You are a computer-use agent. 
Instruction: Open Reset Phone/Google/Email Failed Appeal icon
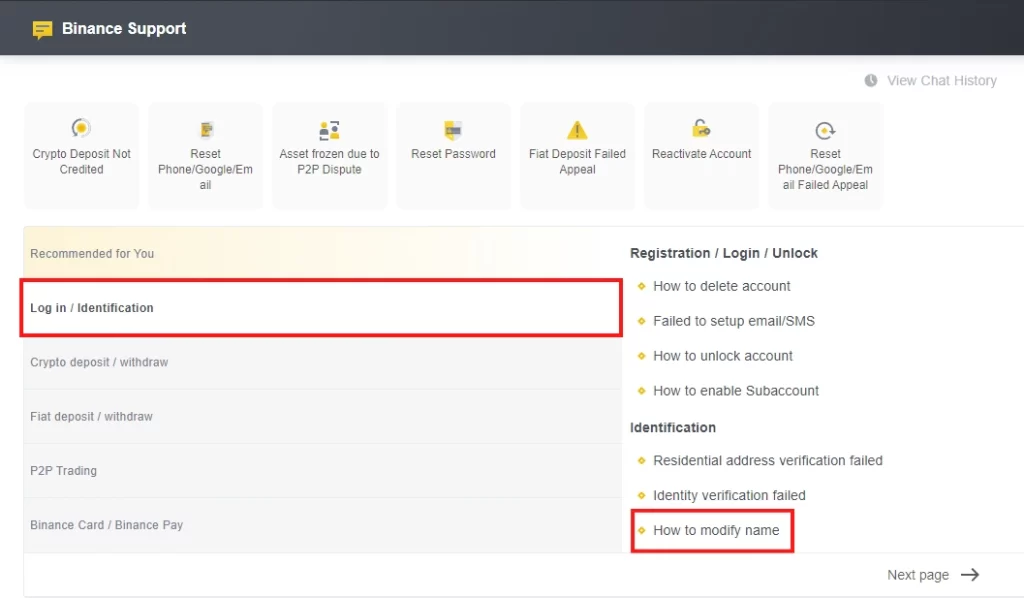(825, 131)
